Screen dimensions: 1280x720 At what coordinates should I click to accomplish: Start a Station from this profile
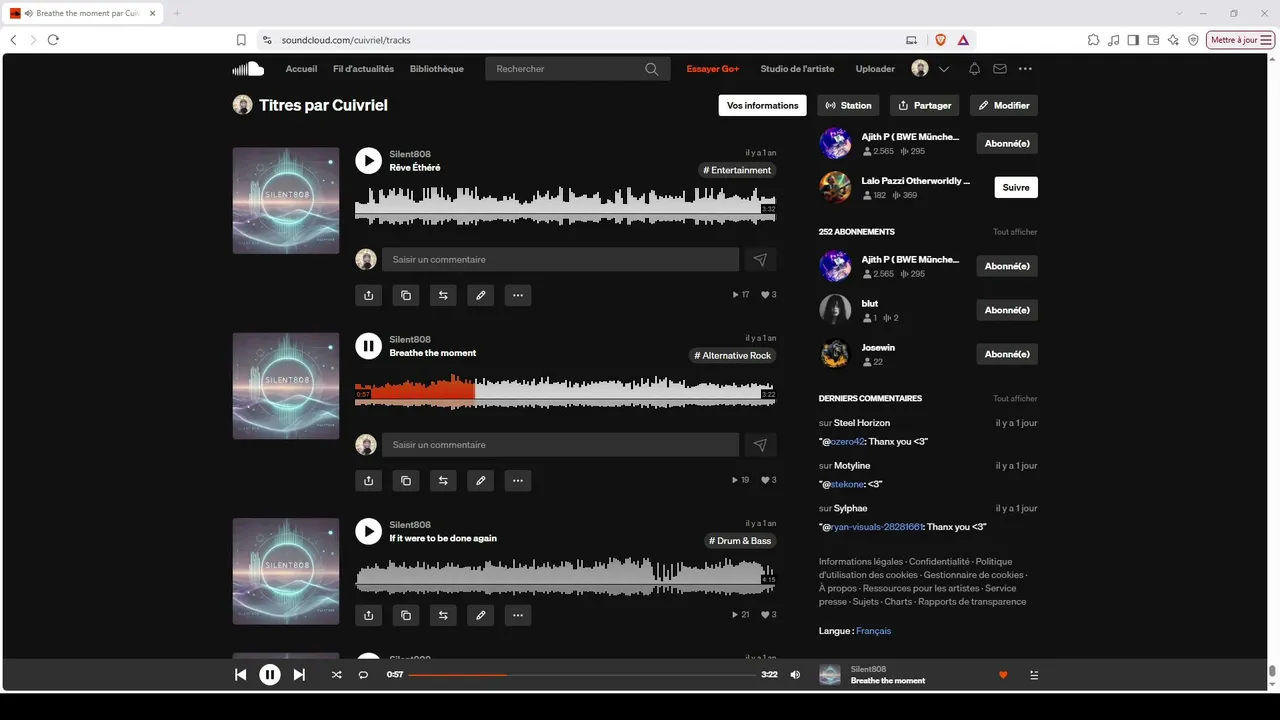849,105
